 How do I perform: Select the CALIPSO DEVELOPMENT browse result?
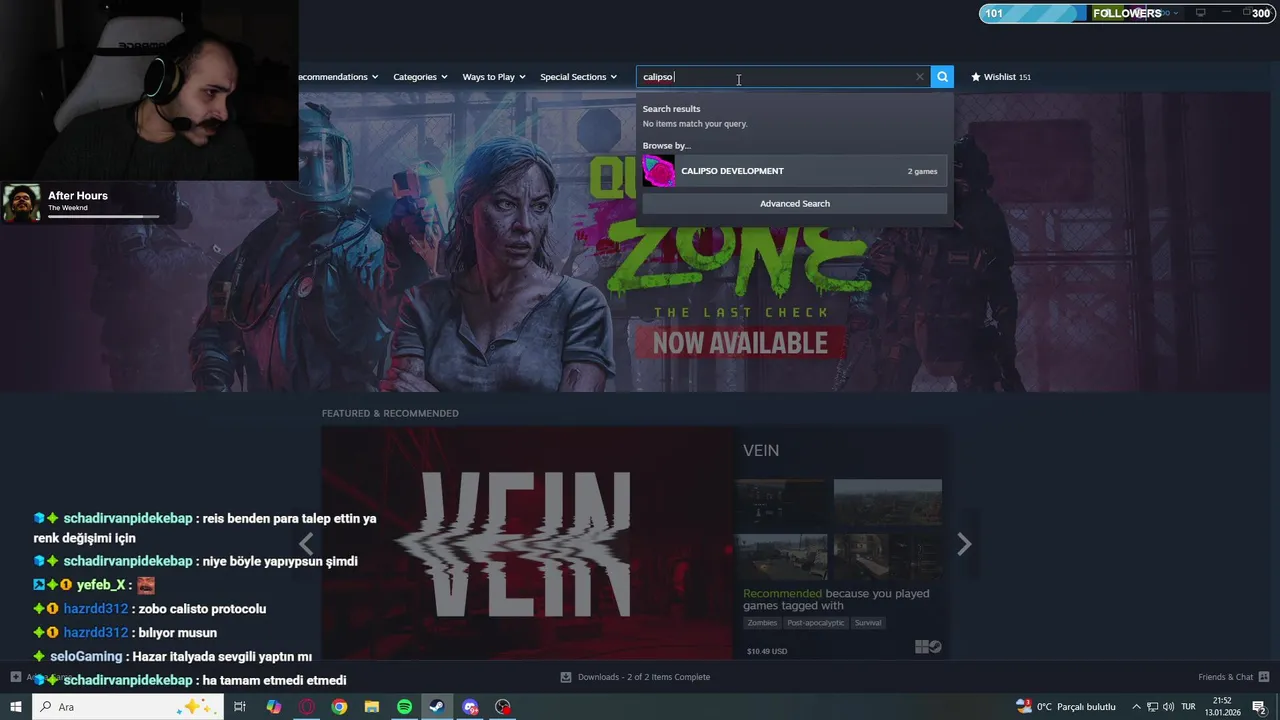coord(794,171)
